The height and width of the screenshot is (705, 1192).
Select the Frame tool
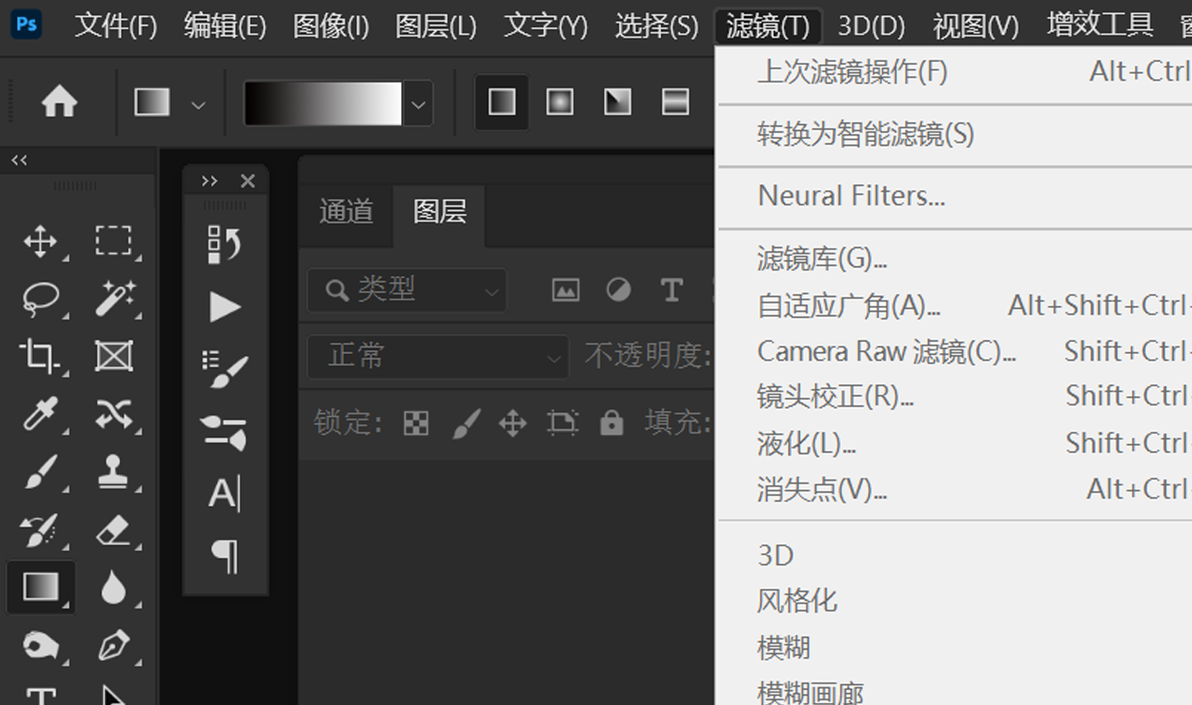[114, 356]
